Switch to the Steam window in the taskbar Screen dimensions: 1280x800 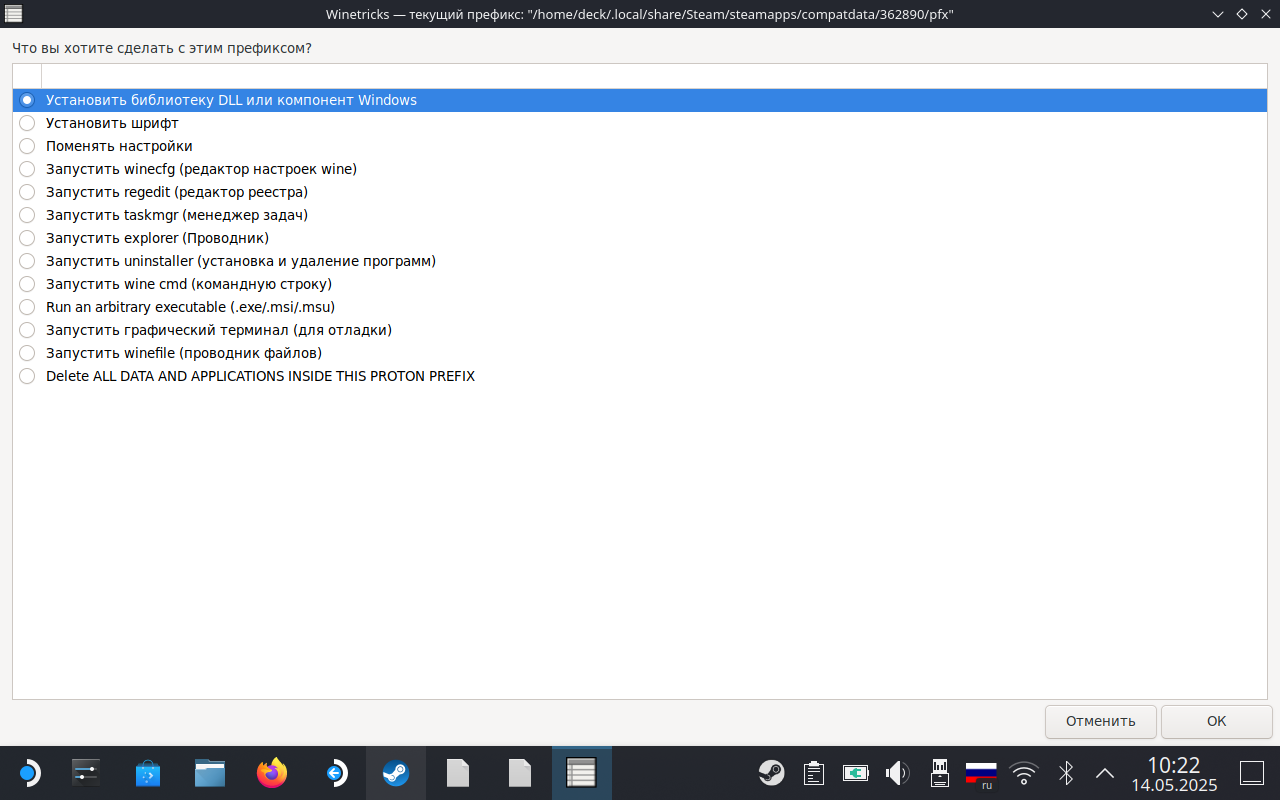(396, 773)
